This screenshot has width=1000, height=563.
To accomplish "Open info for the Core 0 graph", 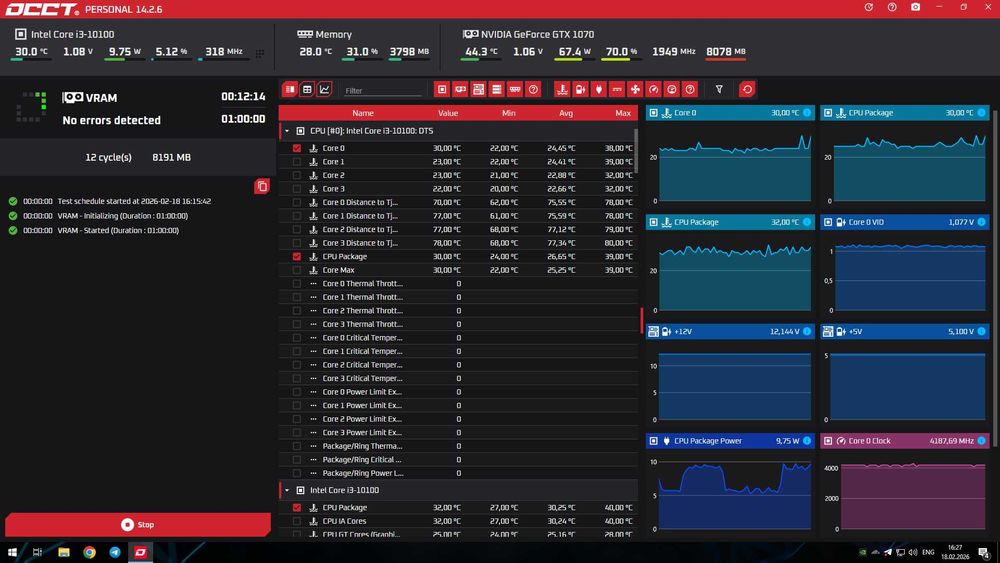I will point(807,113).
